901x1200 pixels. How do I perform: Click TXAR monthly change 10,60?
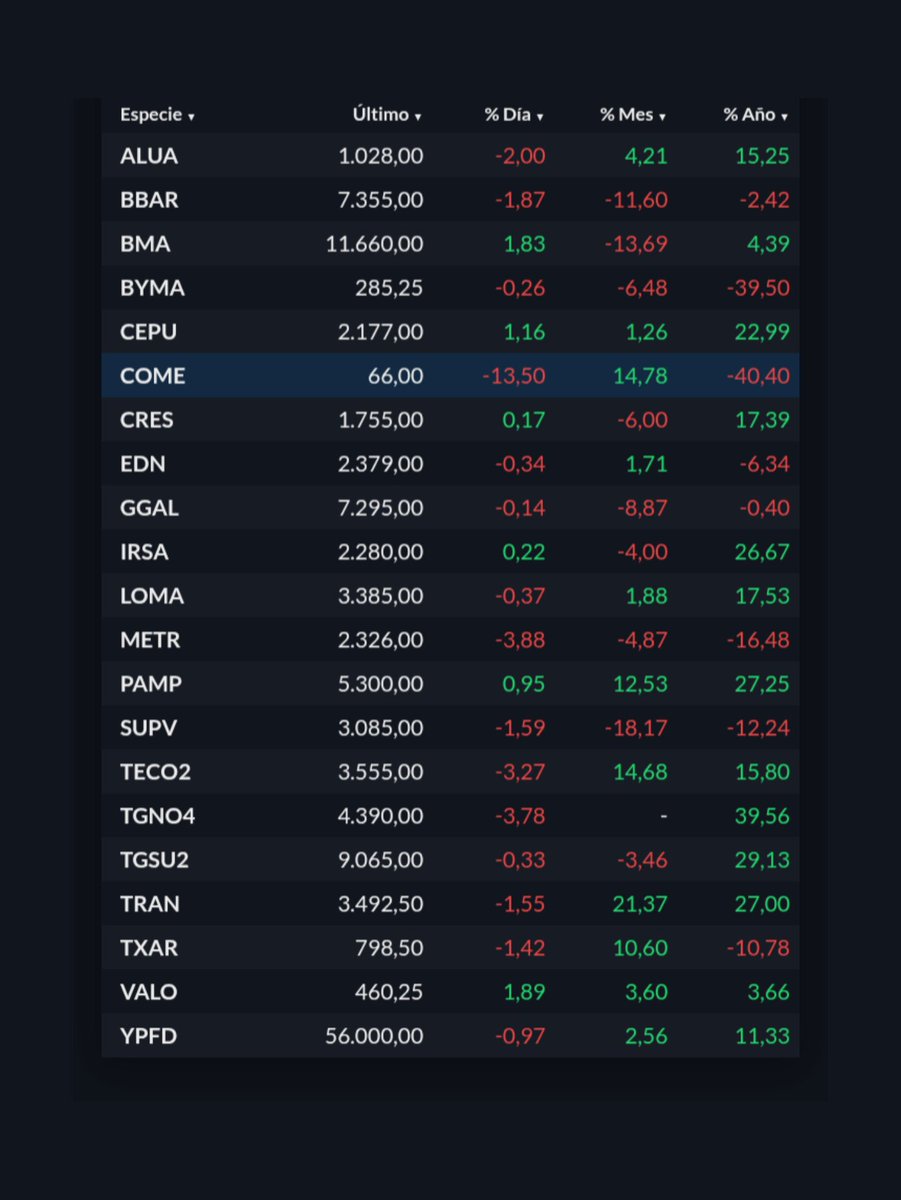(x=640, y=948)
